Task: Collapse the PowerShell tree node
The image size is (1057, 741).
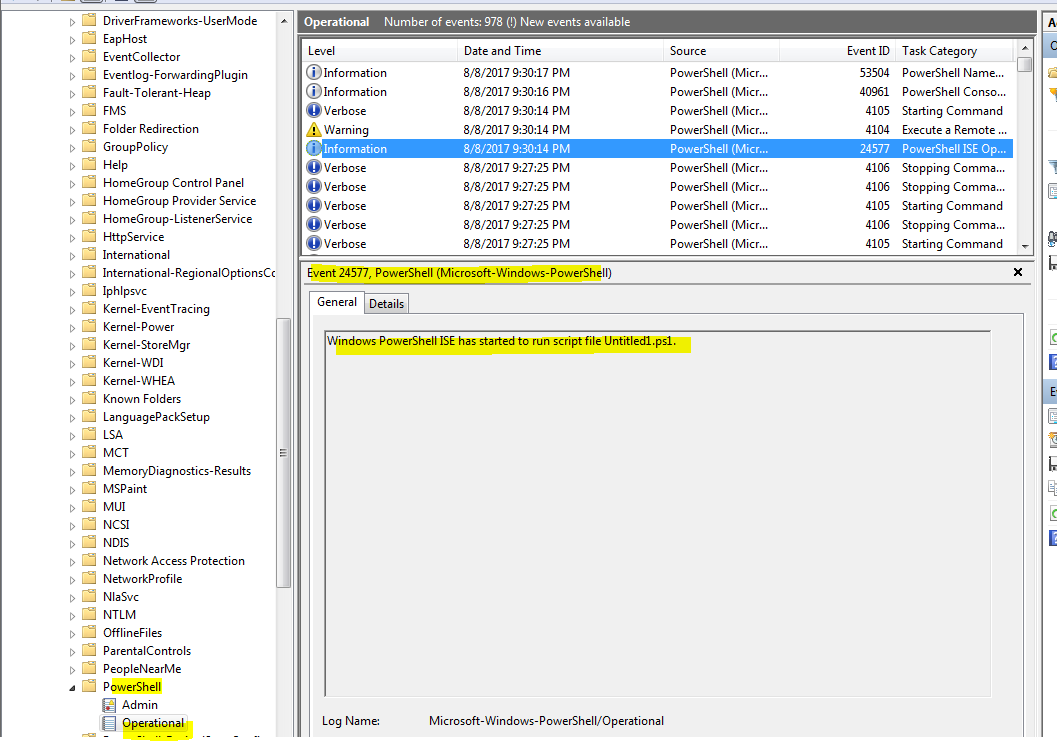Action: 70,686
